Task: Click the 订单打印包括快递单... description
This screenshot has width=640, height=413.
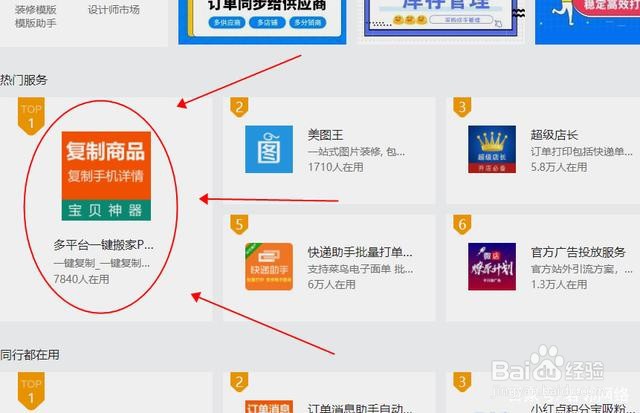Action: coord(582,152)
